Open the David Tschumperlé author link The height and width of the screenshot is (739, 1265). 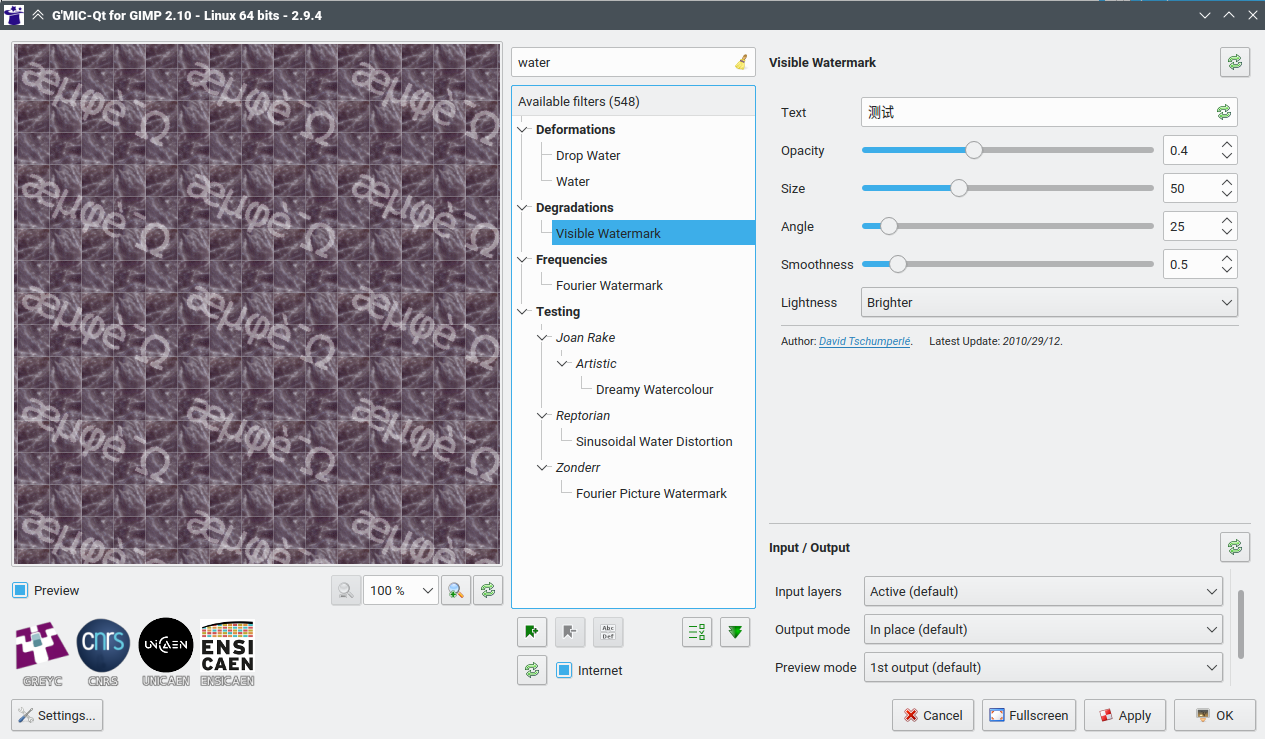(865, 341)
